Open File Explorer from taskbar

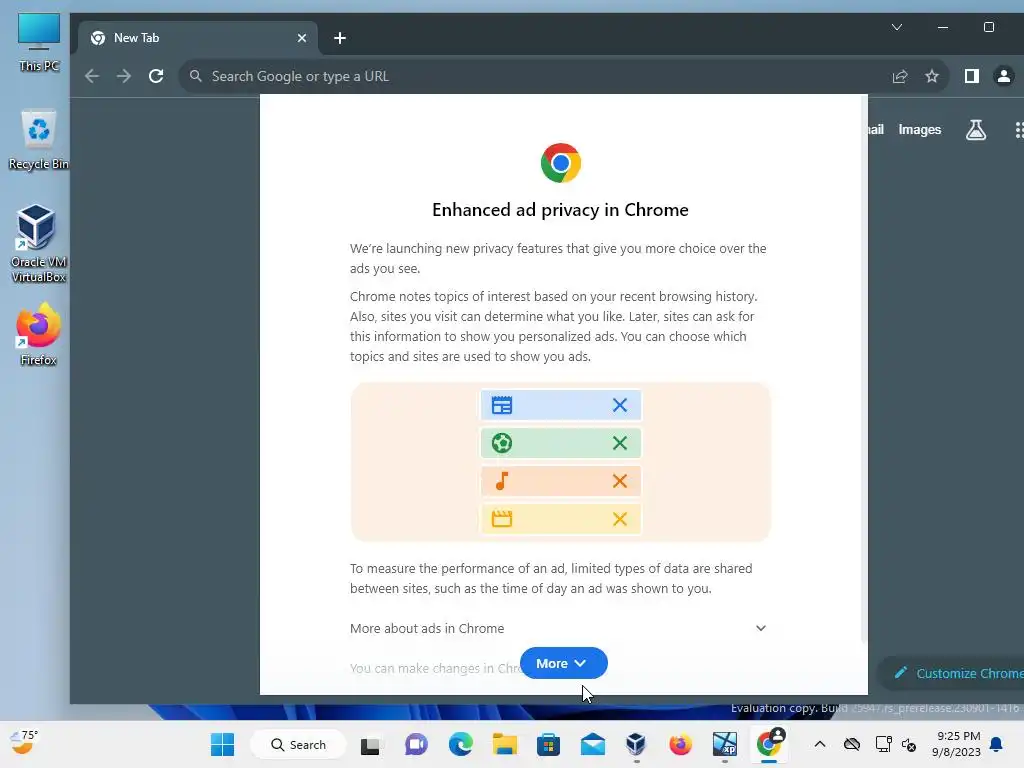(505, 744)
